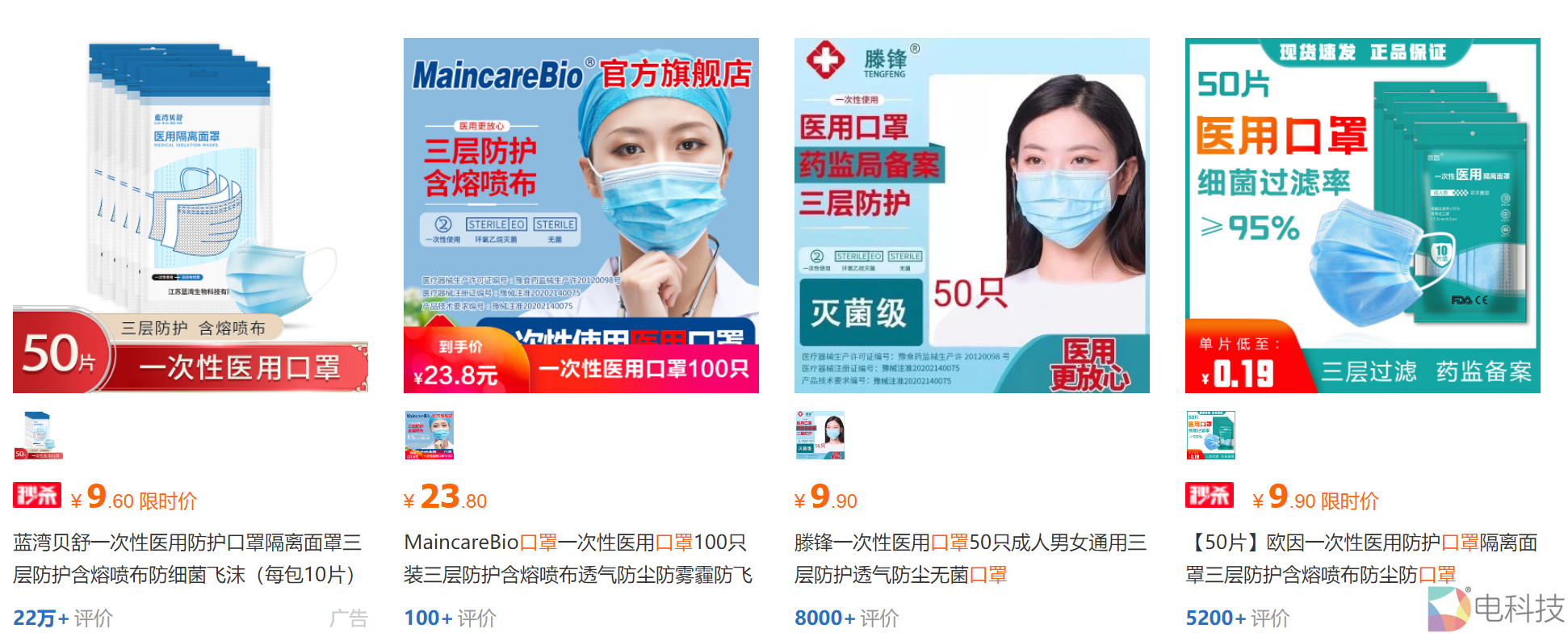Click the 广告 ad label
Image resolution: width=1568 pixels, height=637 pixels.
[349, 618]
